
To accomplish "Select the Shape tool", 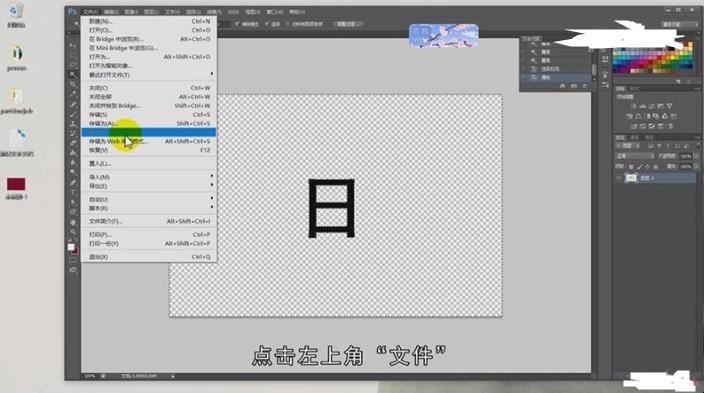I will coord(73,212).
